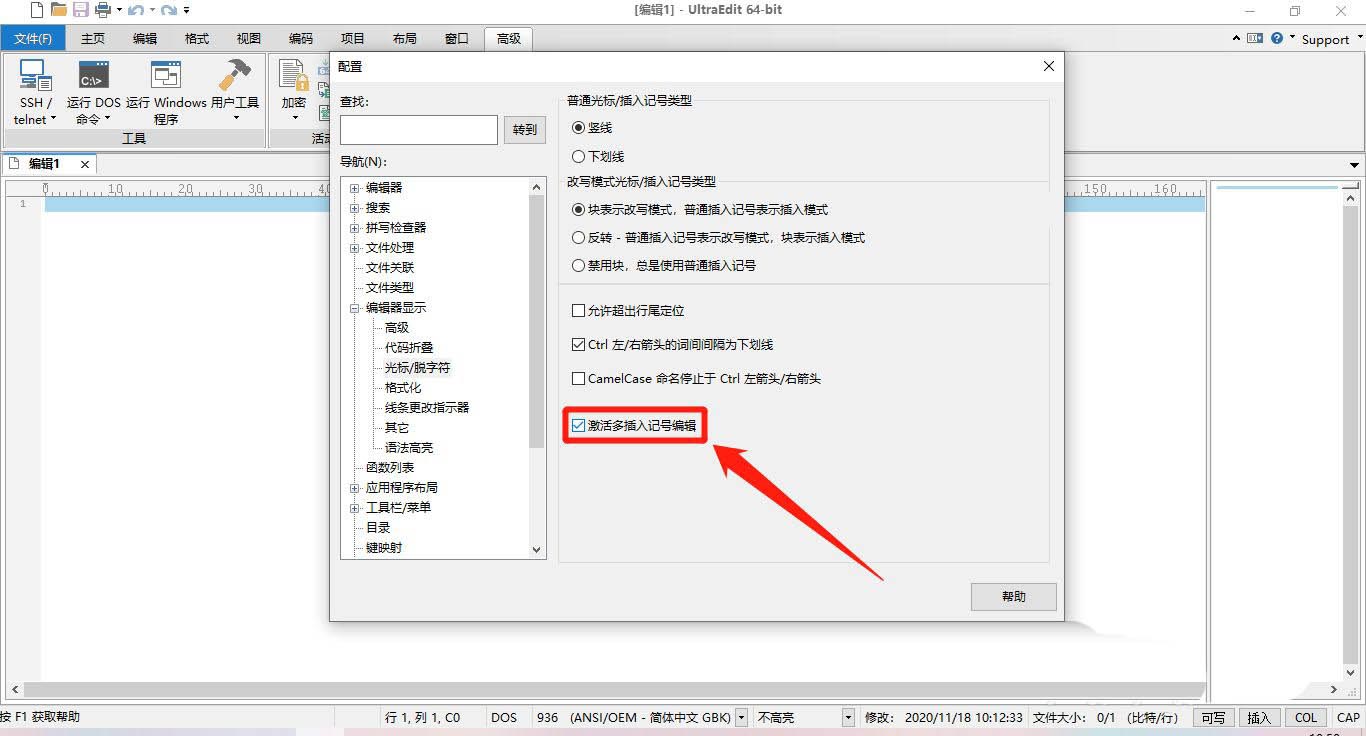The width and height of the screenshot is (1366, 736).
Task: Select 禁用块，总是使用普通插入记号 radio option
Action: coord(578,266)
